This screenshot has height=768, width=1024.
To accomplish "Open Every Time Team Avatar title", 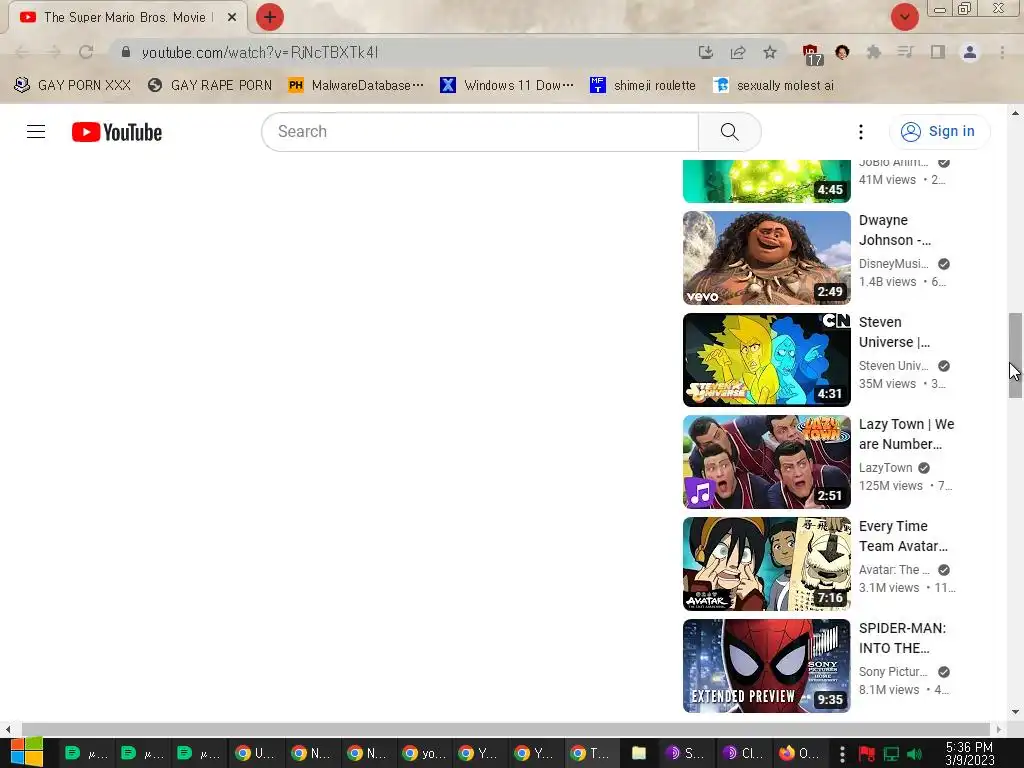I will click(x=903, y=536).
